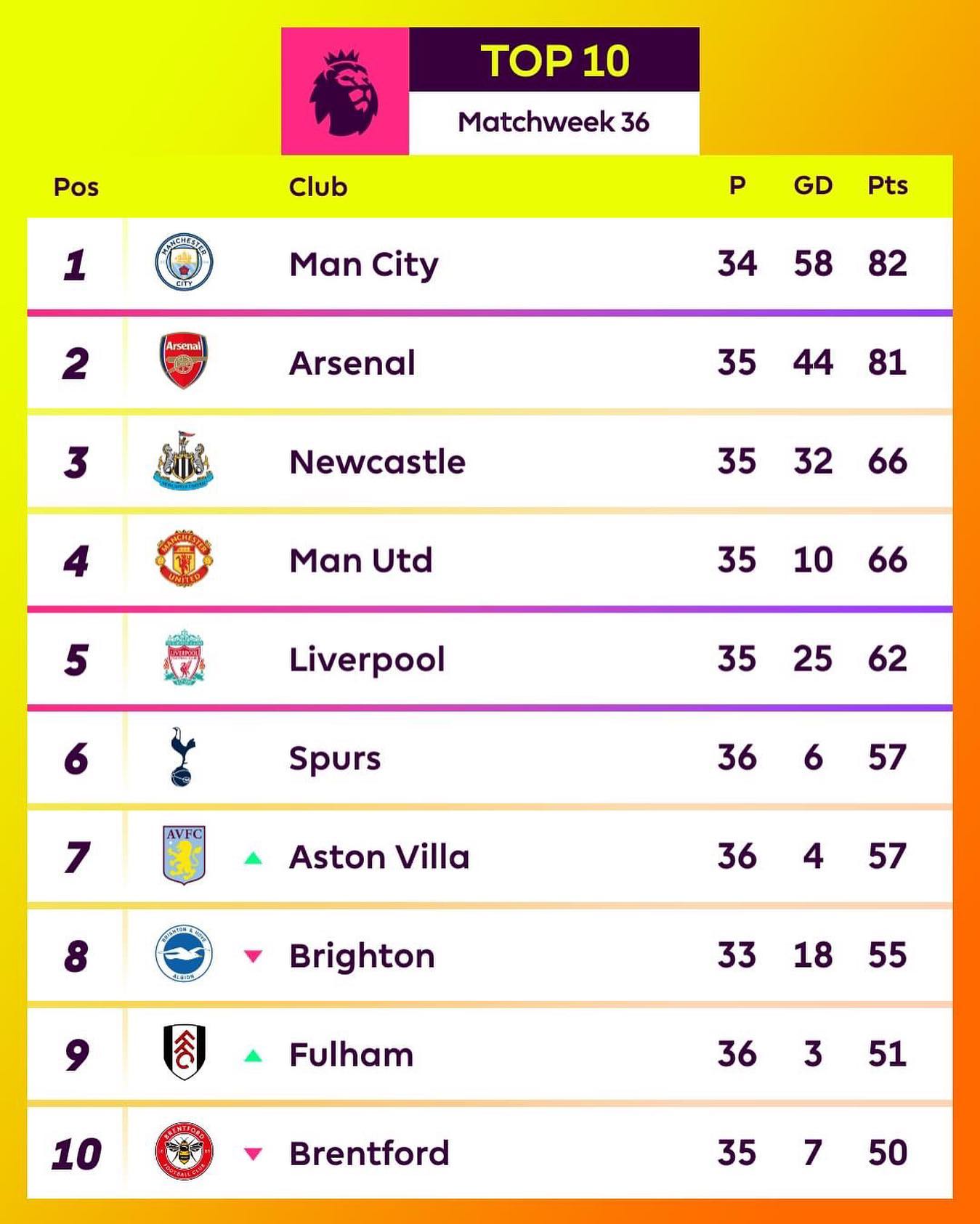Click green up arrow beside Aston Villa
Screen dimensions: 980x1224
tap(253, 858)
